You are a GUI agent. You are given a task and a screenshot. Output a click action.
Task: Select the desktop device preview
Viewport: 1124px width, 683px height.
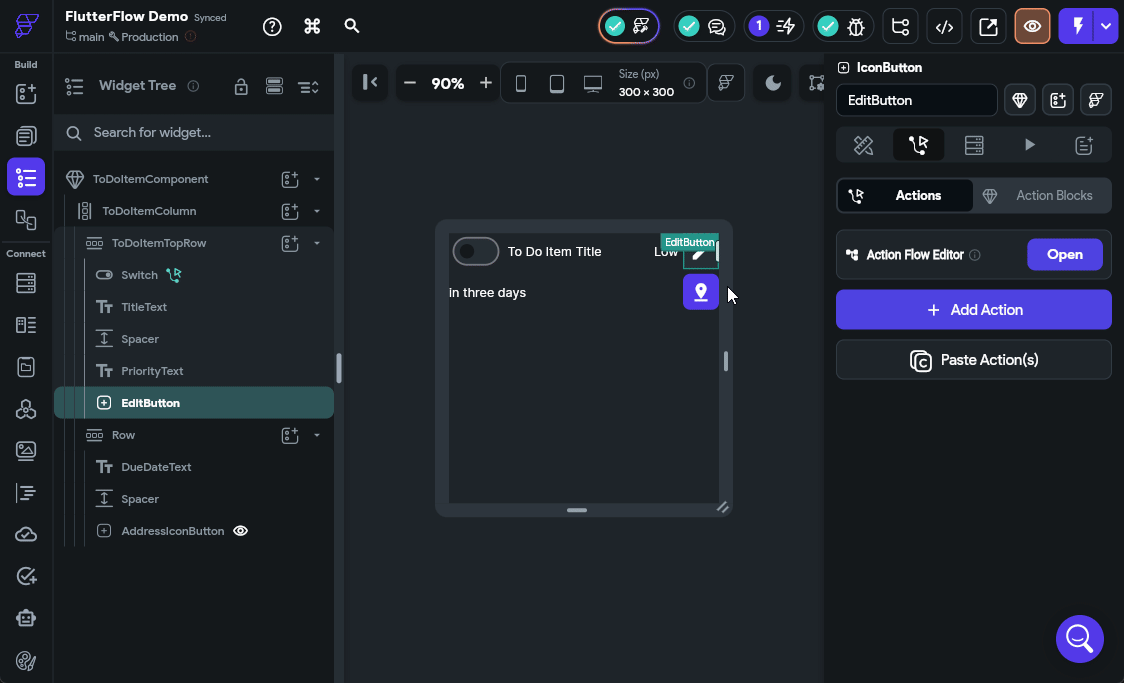pyautogui.click(x=593, y=84)
